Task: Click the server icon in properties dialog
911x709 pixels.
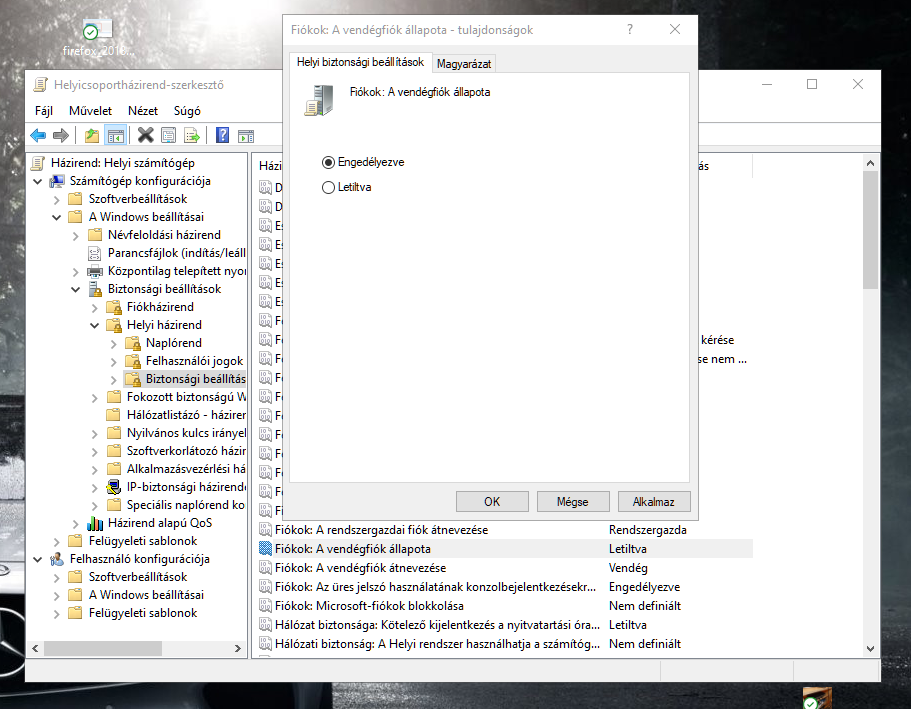Action: click(320, 101)
